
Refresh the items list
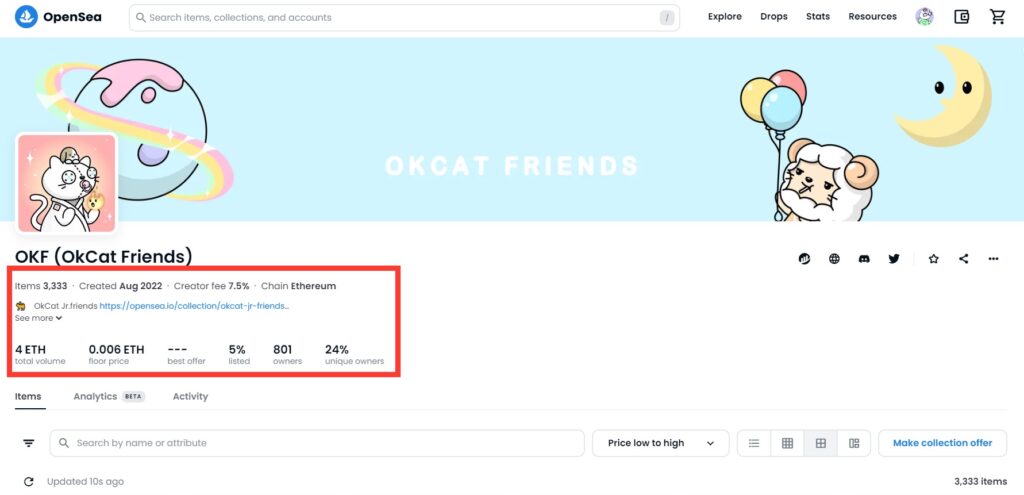(28, 482)
